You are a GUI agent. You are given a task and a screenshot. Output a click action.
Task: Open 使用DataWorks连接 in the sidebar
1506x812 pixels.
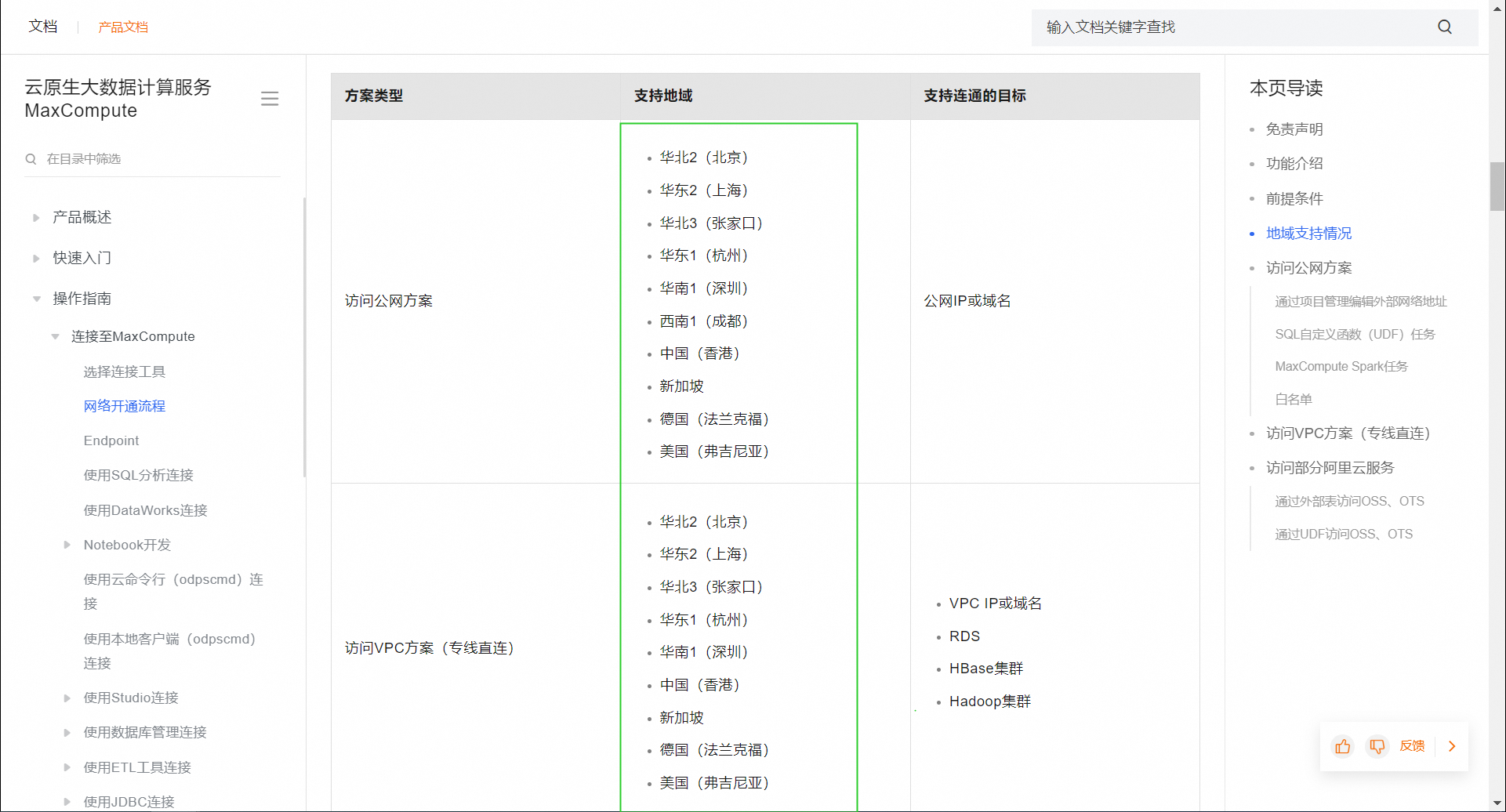point(146,510)
